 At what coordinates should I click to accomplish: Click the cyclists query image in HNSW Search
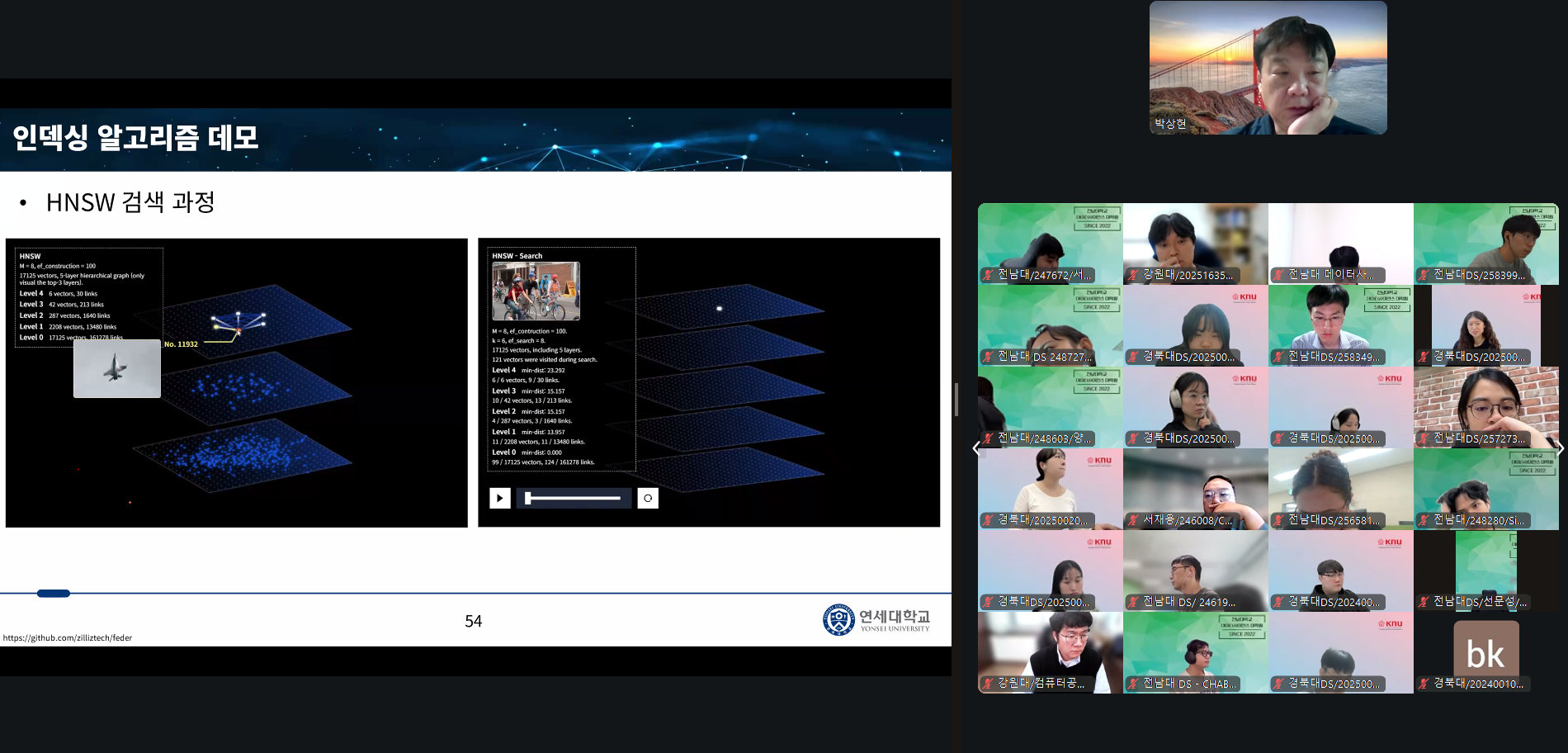click(536, 291)
